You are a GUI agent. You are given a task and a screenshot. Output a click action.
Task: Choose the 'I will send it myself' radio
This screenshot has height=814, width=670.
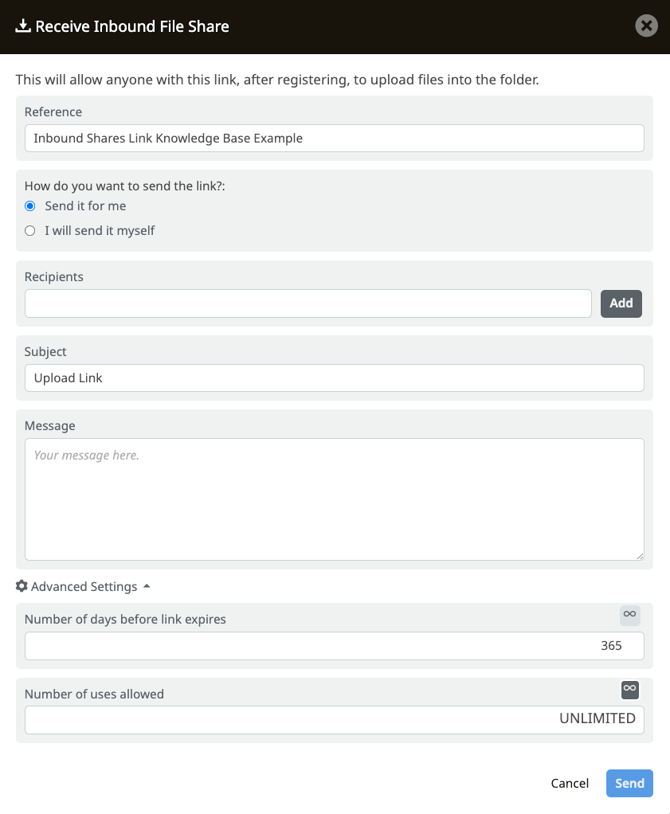pos(30,231)
